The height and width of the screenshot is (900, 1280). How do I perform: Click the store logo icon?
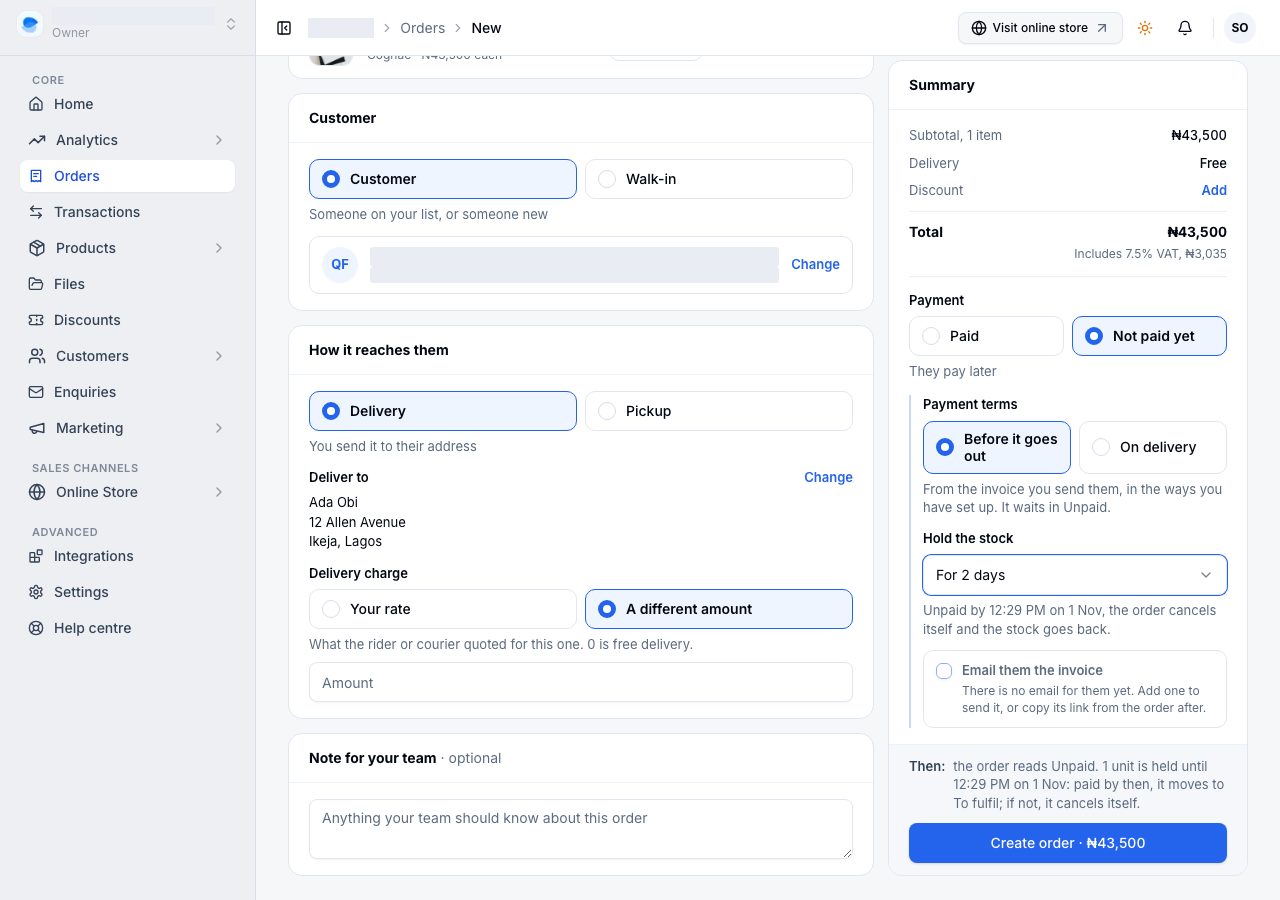pyautogui.click(x=30, y=24)
